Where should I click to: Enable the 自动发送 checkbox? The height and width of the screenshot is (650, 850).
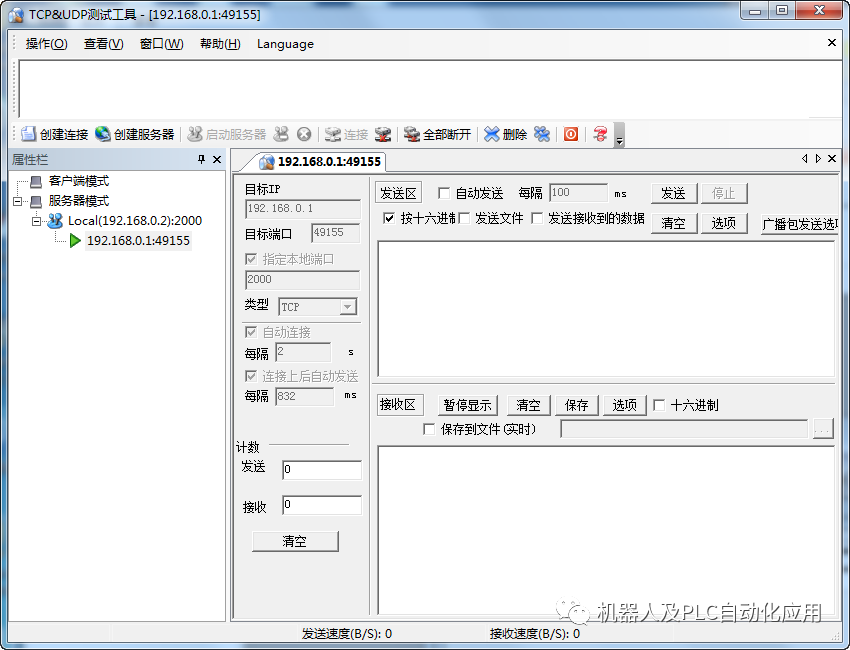pos(443,193)
